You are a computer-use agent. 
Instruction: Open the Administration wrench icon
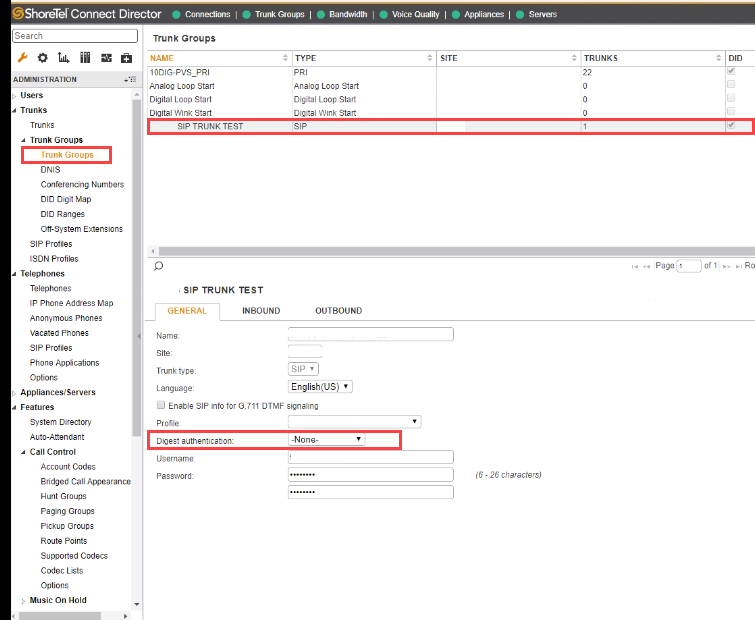22,58
